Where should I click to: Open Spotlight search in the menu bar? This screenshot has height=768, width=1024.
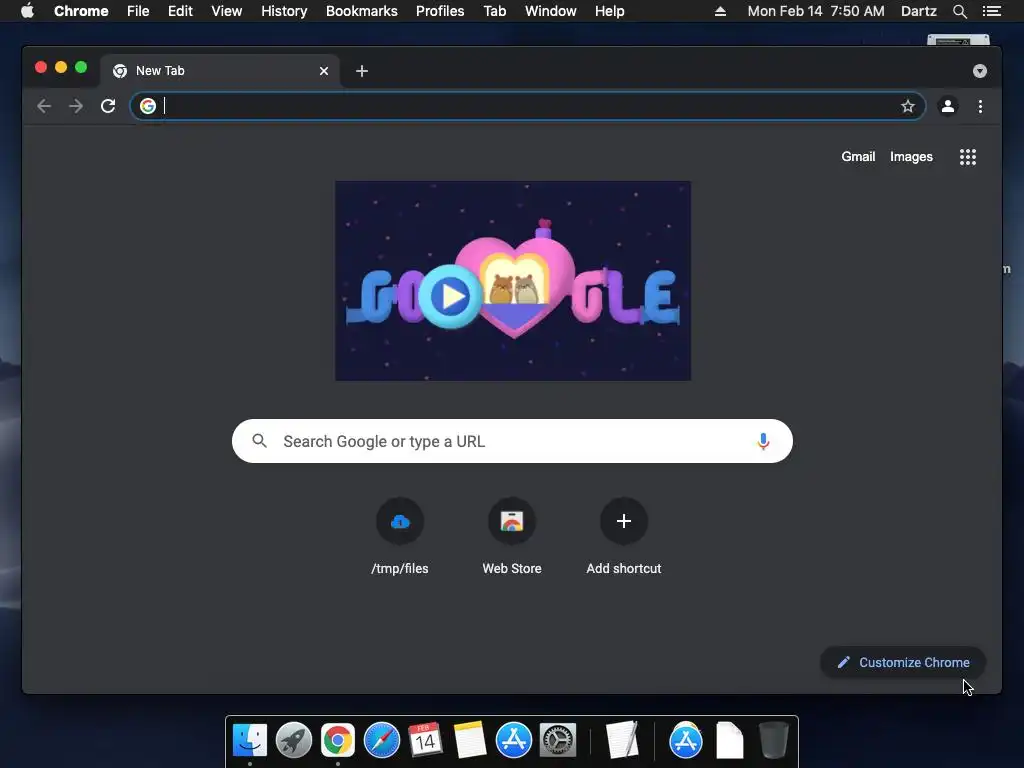[959, 11]
